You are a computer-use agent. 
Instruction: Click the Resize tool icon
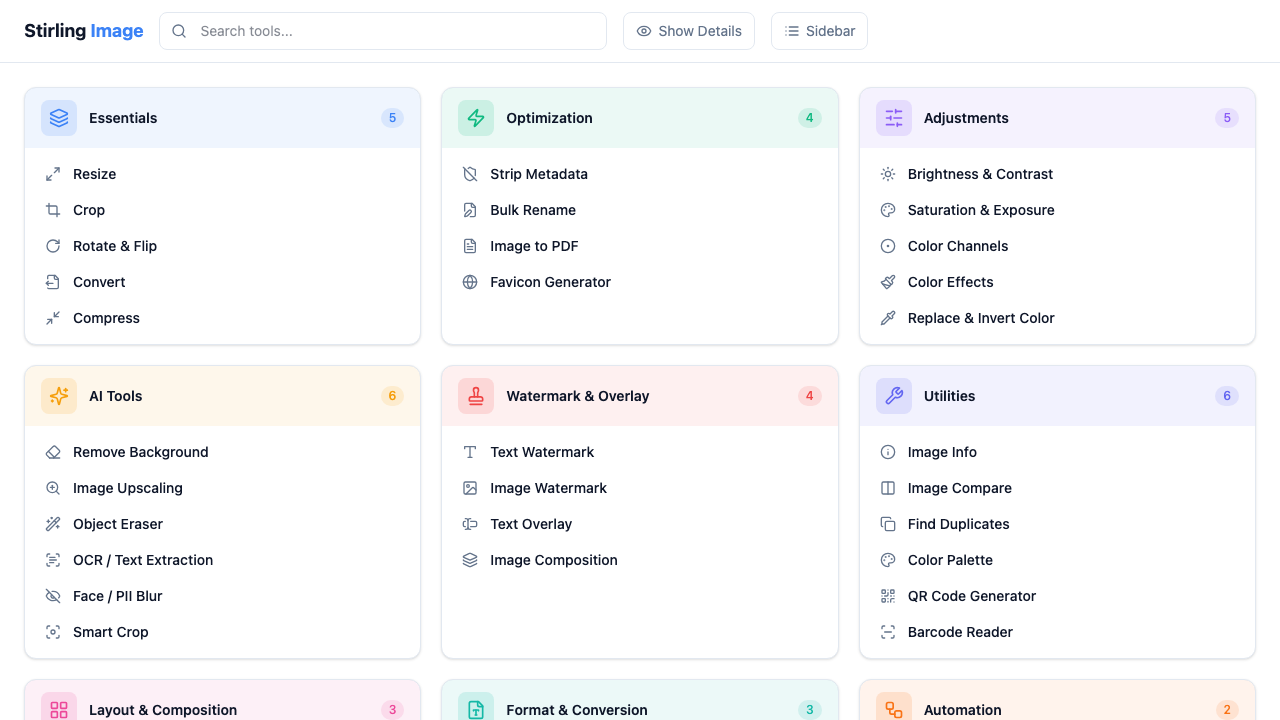[x=53, y=174]
